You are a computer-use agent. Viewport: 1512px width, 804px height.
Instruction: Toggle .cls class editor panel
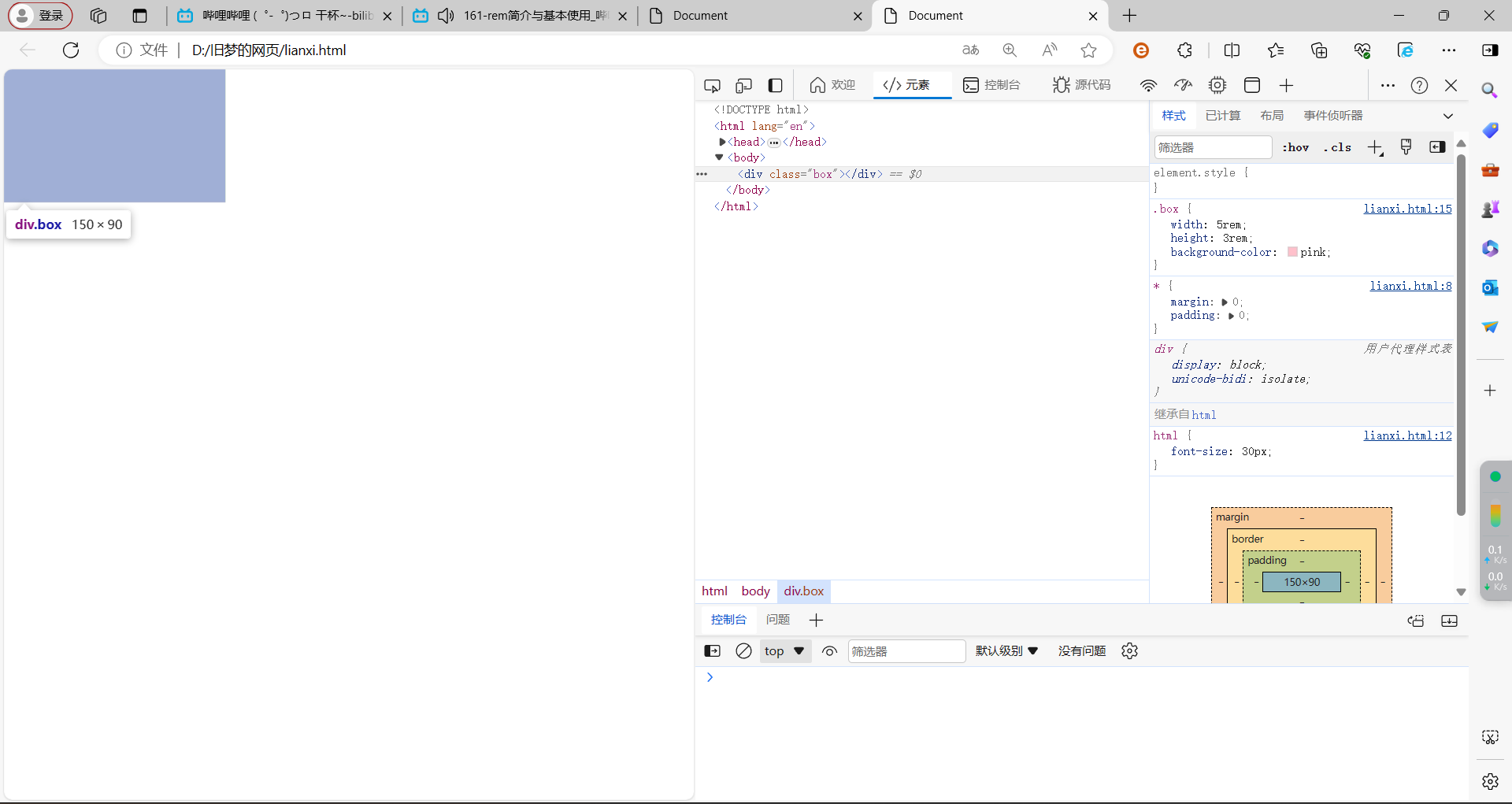(1337, 147)
